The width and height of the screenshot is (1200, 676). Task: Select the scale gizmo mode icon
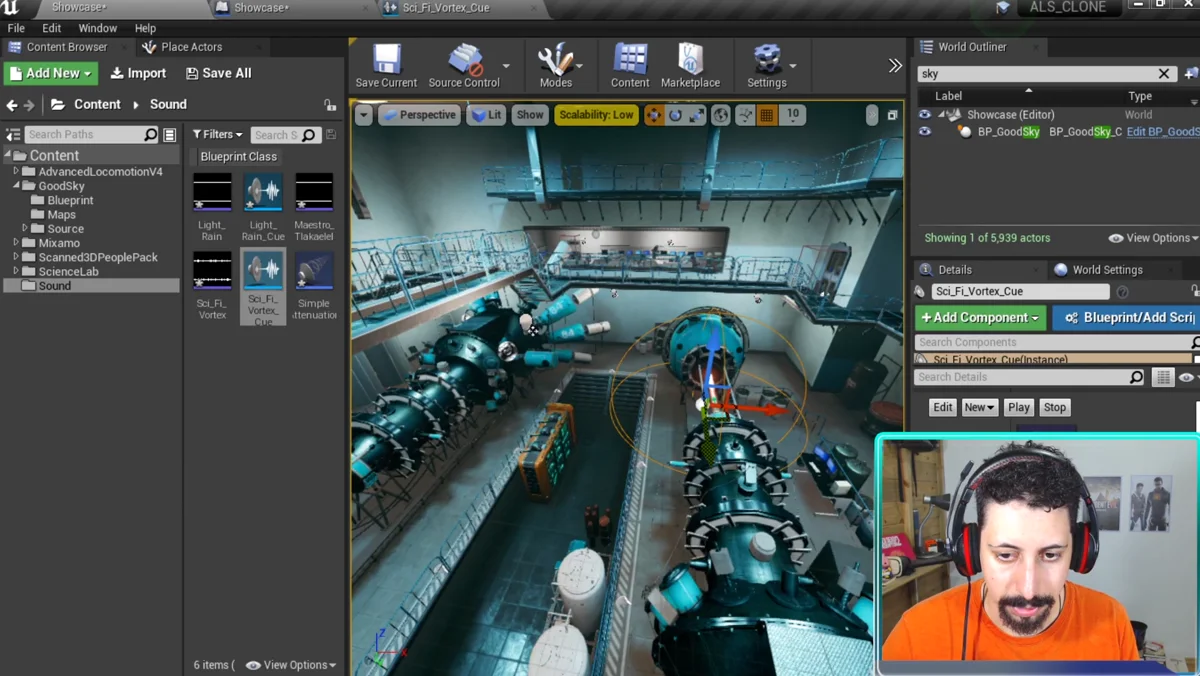(696, 115)
